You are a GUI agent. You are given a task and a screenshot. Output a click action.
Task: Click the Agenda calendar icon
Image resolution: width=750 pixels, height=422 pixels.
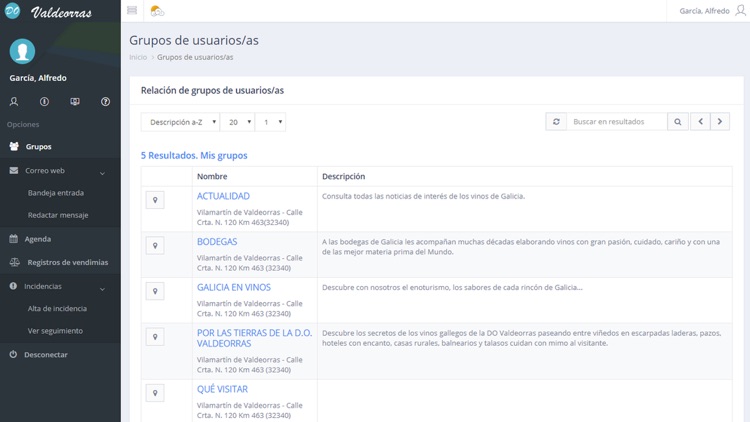[x=13, y=239]
